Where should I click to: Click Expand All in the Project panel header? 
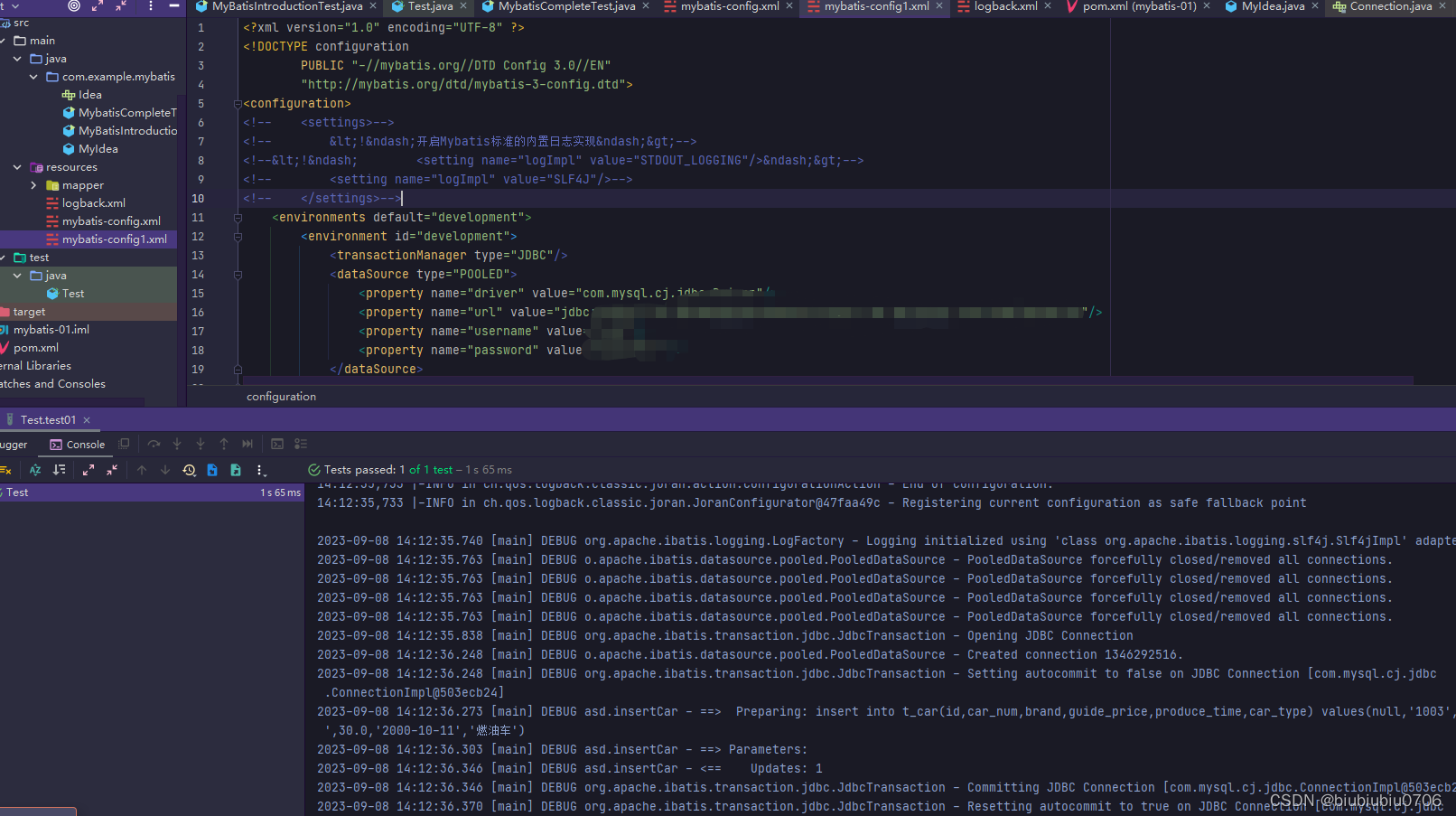98,5
